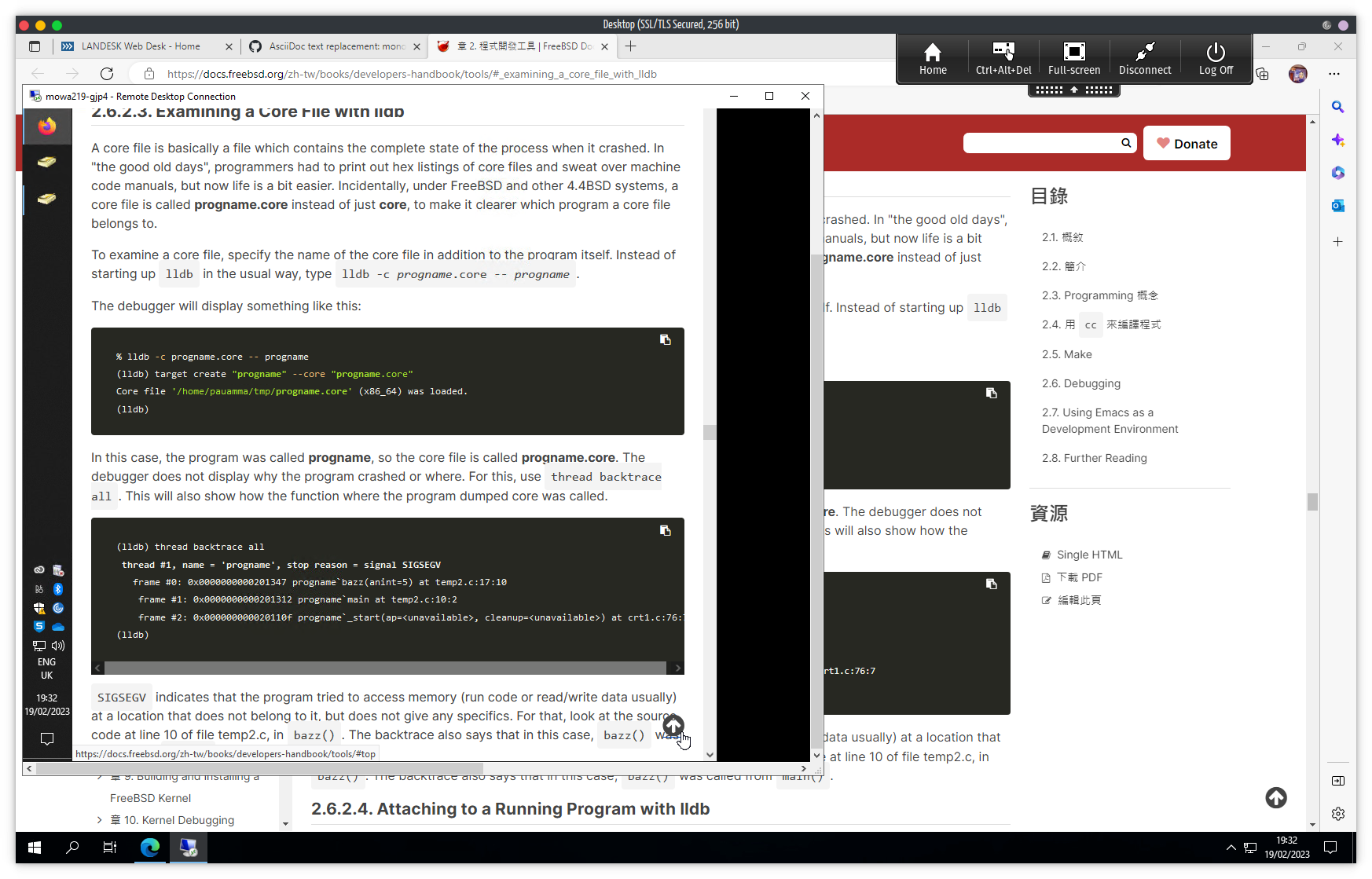Toggle Edge tab actions menu icon

point(35,46)
